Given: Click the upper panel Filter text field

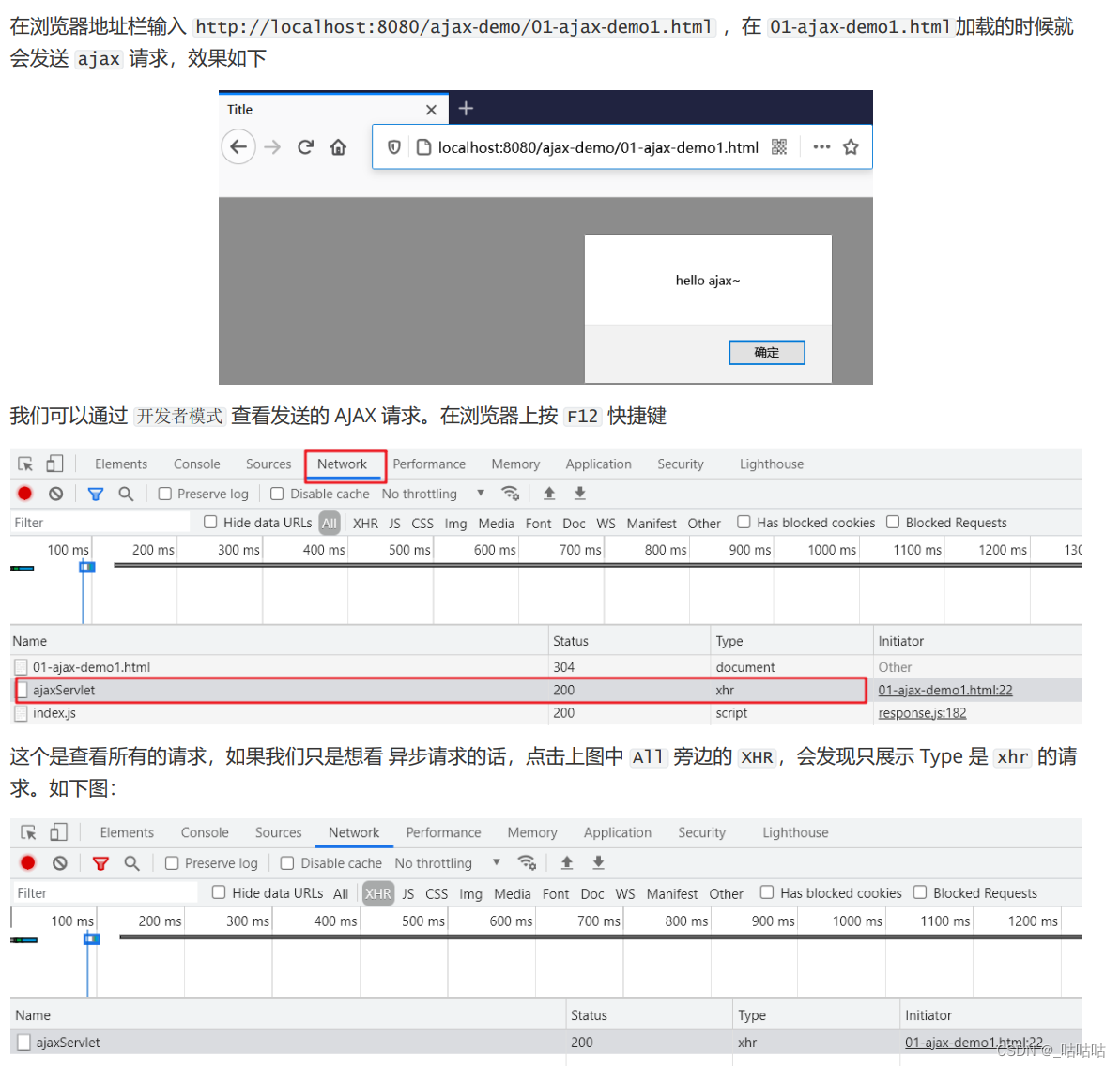Looking at the screenshot, I should (x=100, y=523).
